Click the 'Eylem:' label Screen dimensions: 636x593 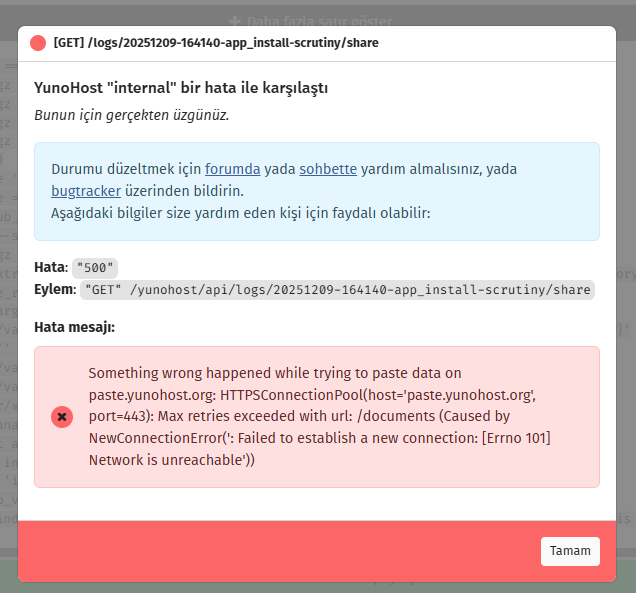click(55, 290)
